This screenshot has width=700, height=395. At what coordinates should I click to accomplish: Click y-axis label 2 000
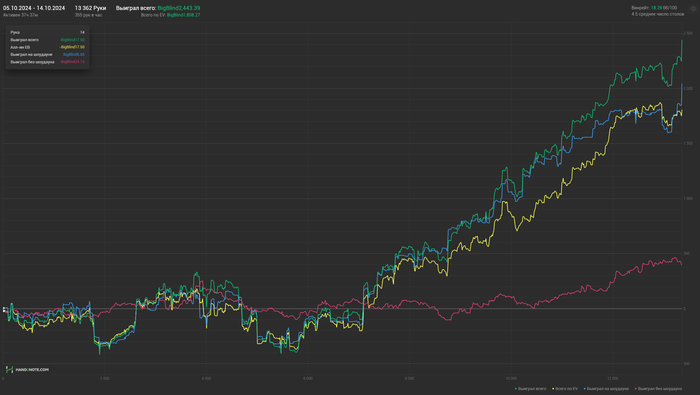688,88
